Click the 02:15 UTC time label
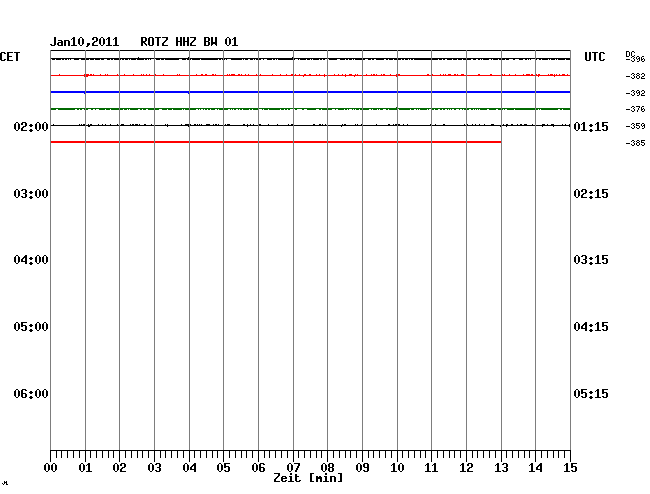The image size is (650, 494). coord(591,194)
